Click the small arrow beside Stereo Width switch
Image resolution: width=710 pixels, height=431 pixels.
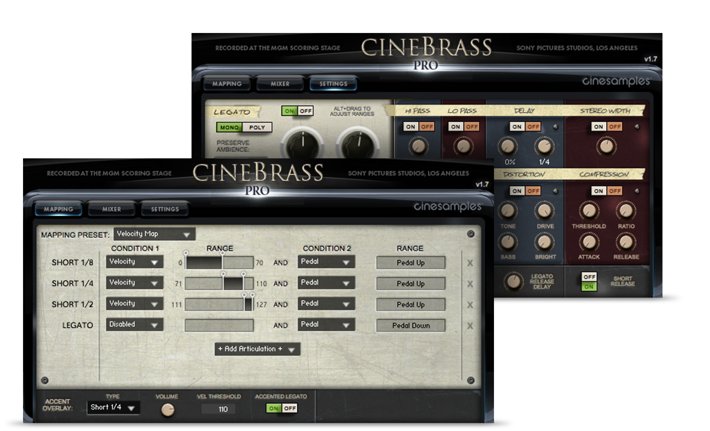(636, 127)
